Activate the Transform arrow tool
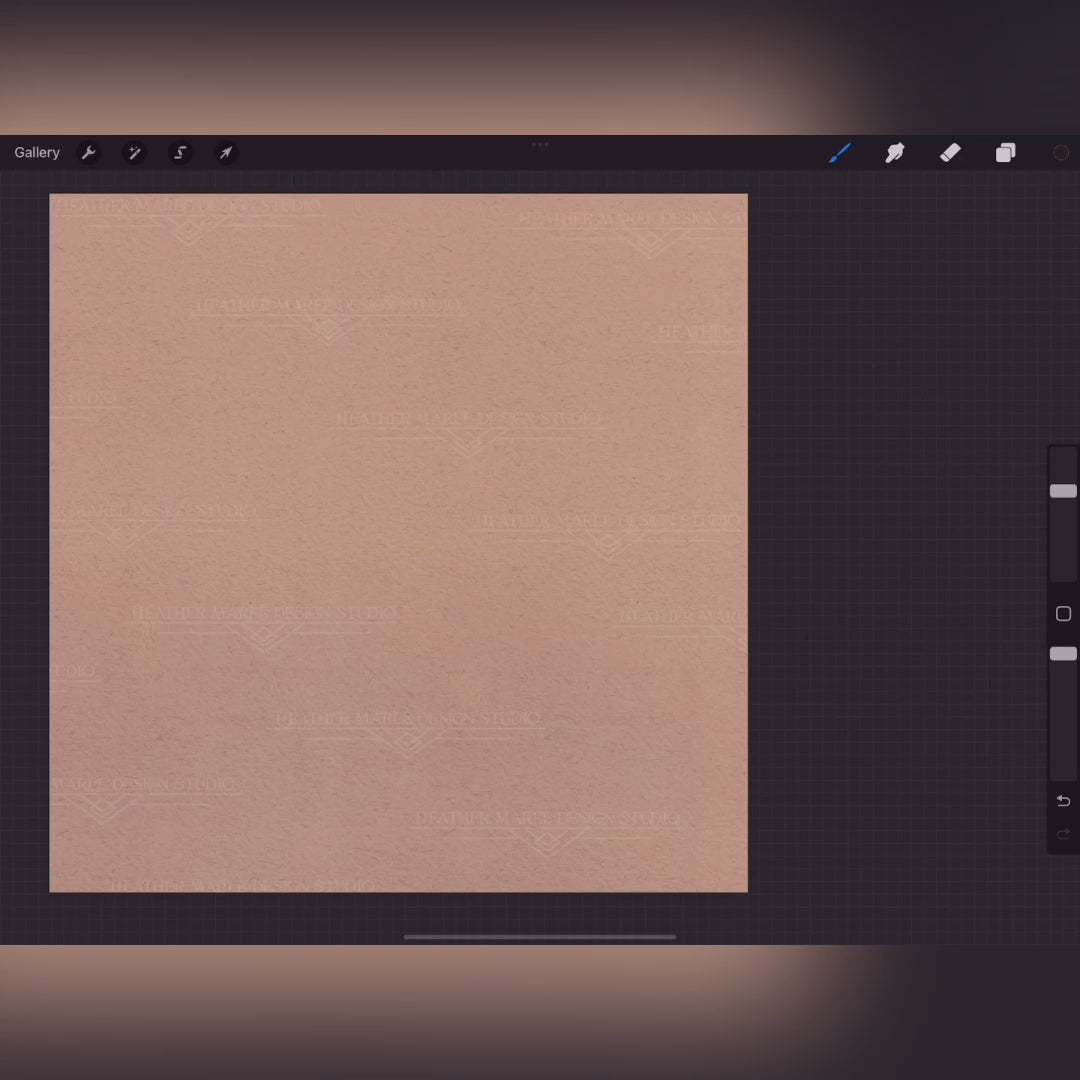Screen dimensions: 1080x1080 coord(226,153)
